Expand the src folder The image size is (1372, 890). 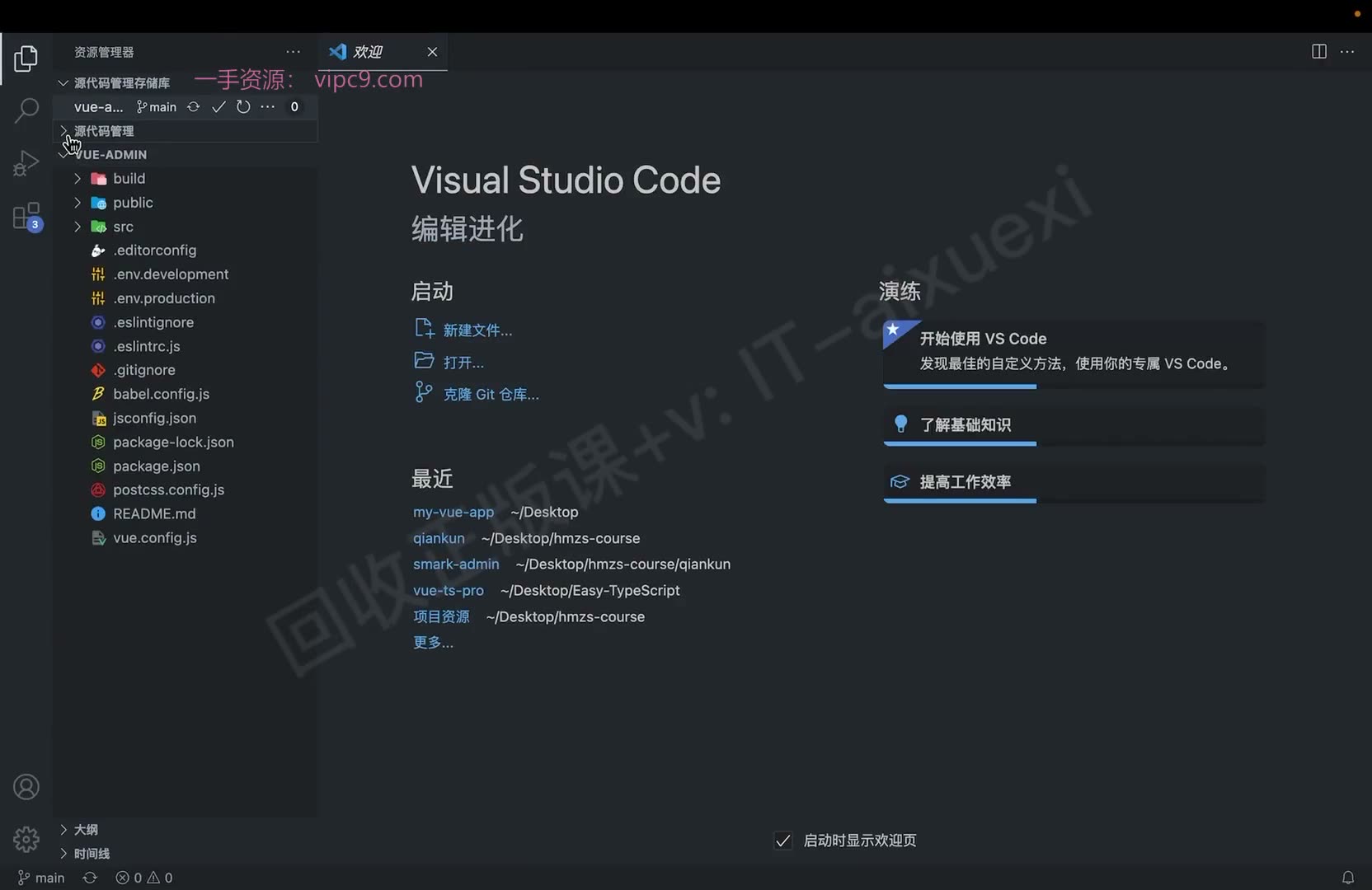pos(78,227)
